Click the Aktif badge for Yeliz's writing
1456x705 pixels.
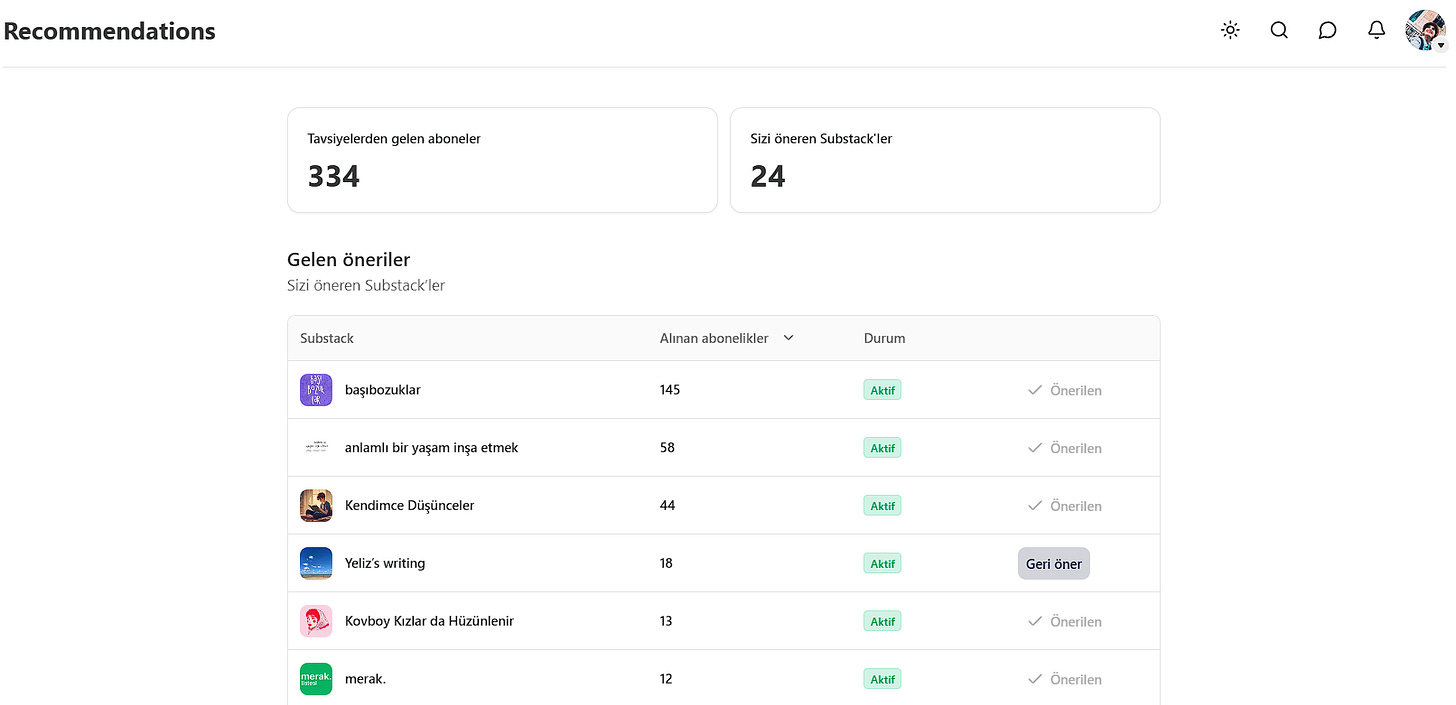click(x=882, y=564)
